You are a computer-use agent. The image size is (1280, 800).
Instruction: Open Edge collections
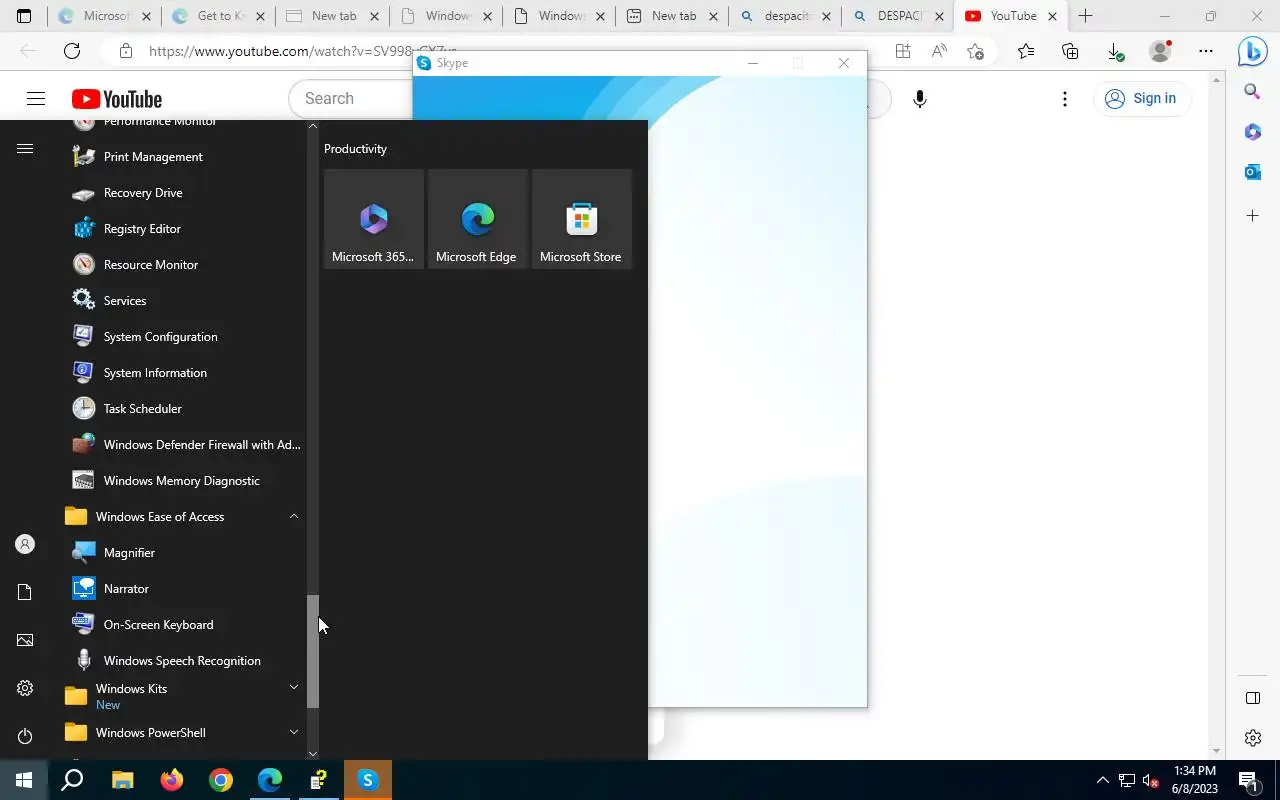click(1070, 51)
